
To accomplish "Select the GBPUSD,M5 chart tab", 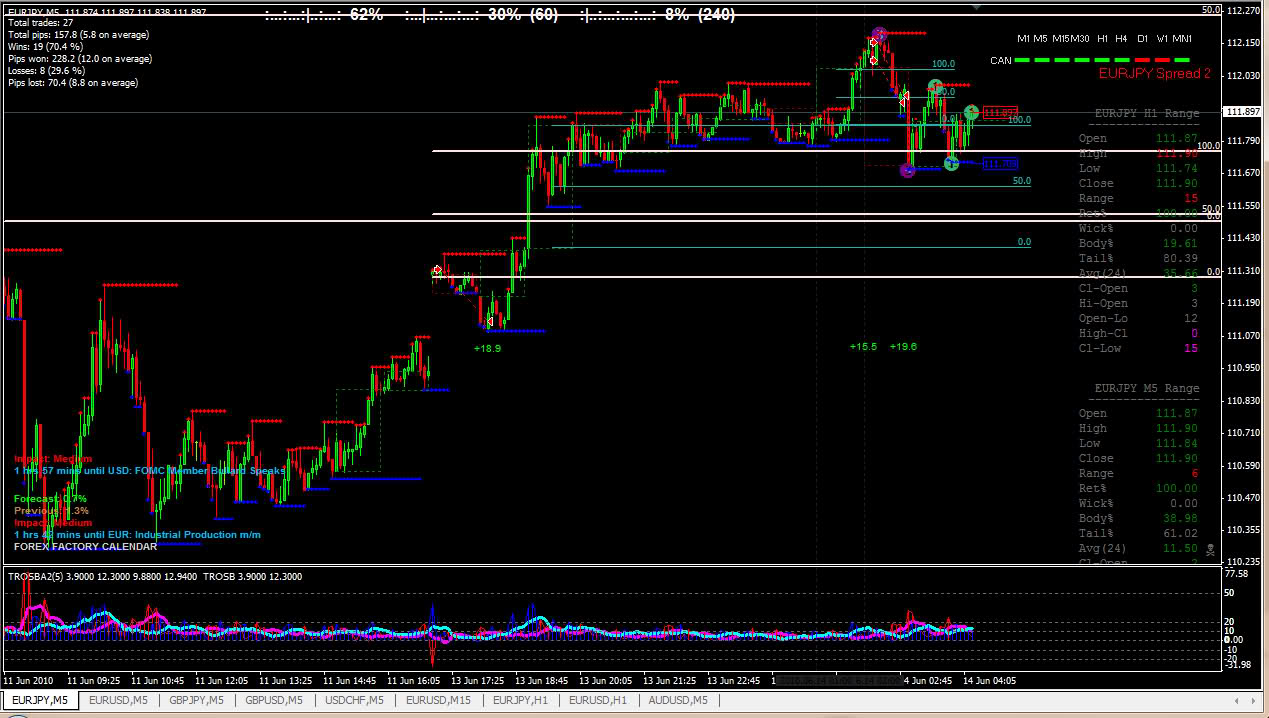I will click(275, 700).
